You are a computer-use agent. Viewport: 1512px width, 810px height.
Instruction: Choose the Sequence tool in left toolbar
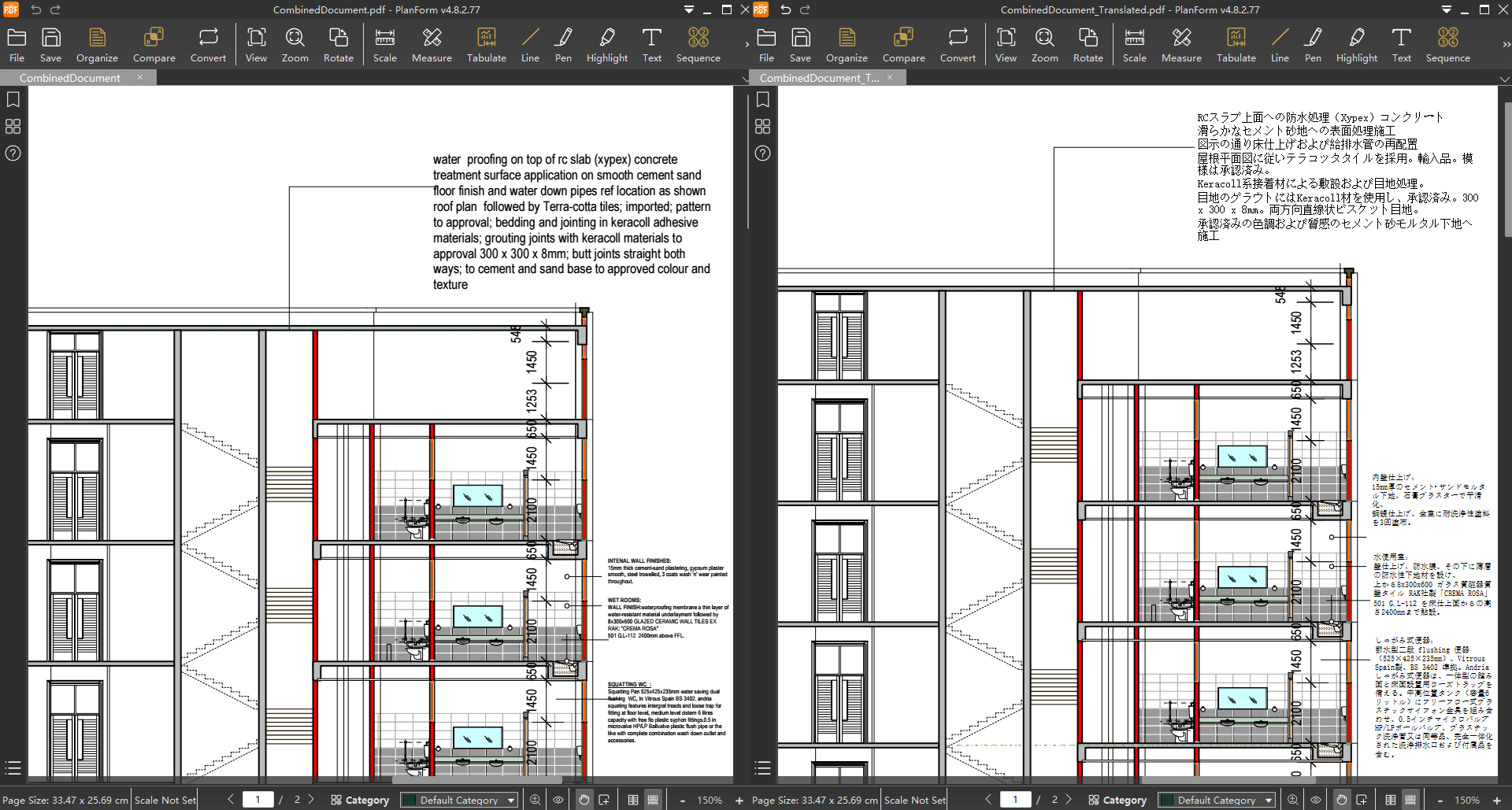698,45
